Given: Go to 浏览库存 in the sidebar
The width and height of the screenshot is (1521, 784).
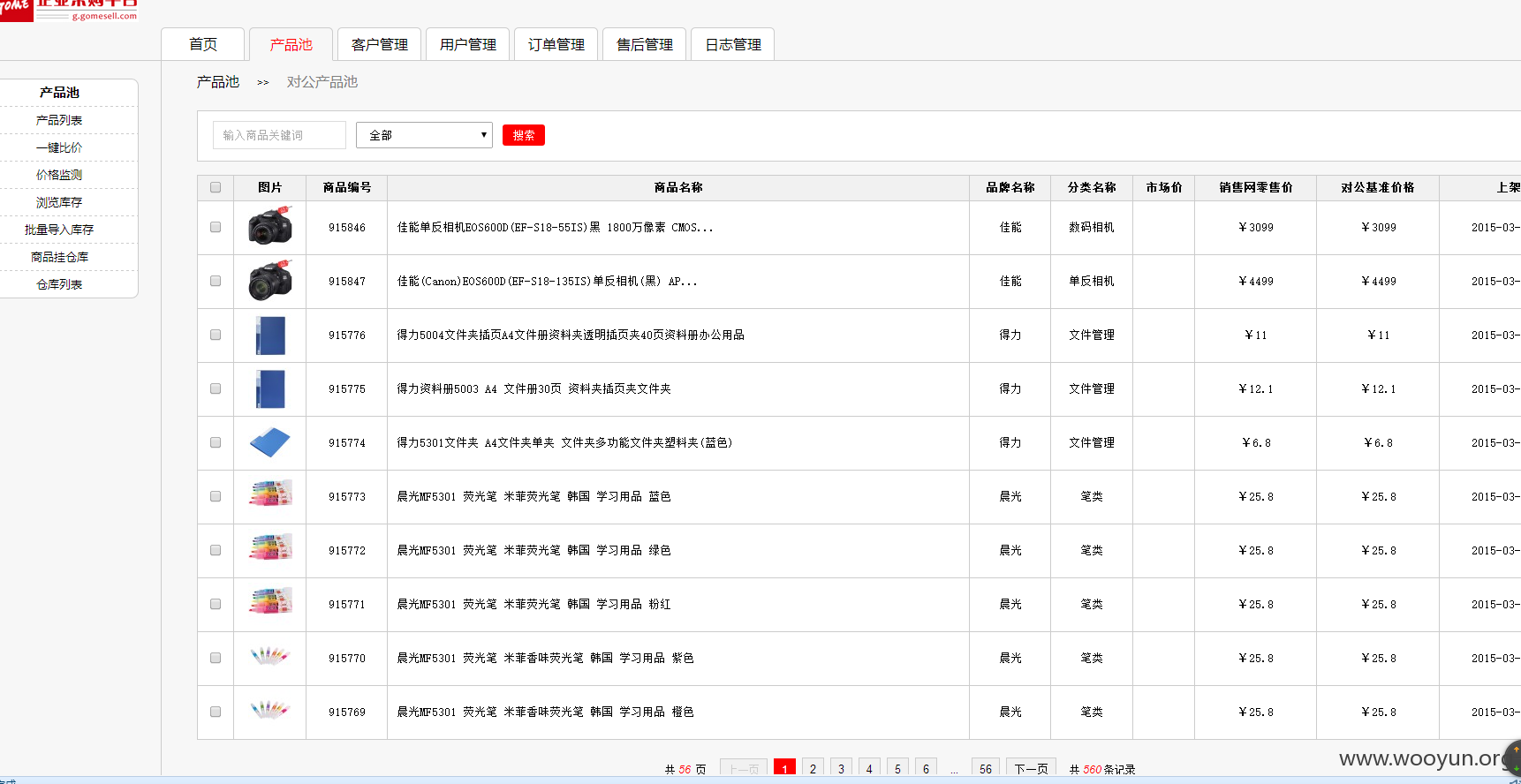Looking at the screenshot, I should (59, 202).
